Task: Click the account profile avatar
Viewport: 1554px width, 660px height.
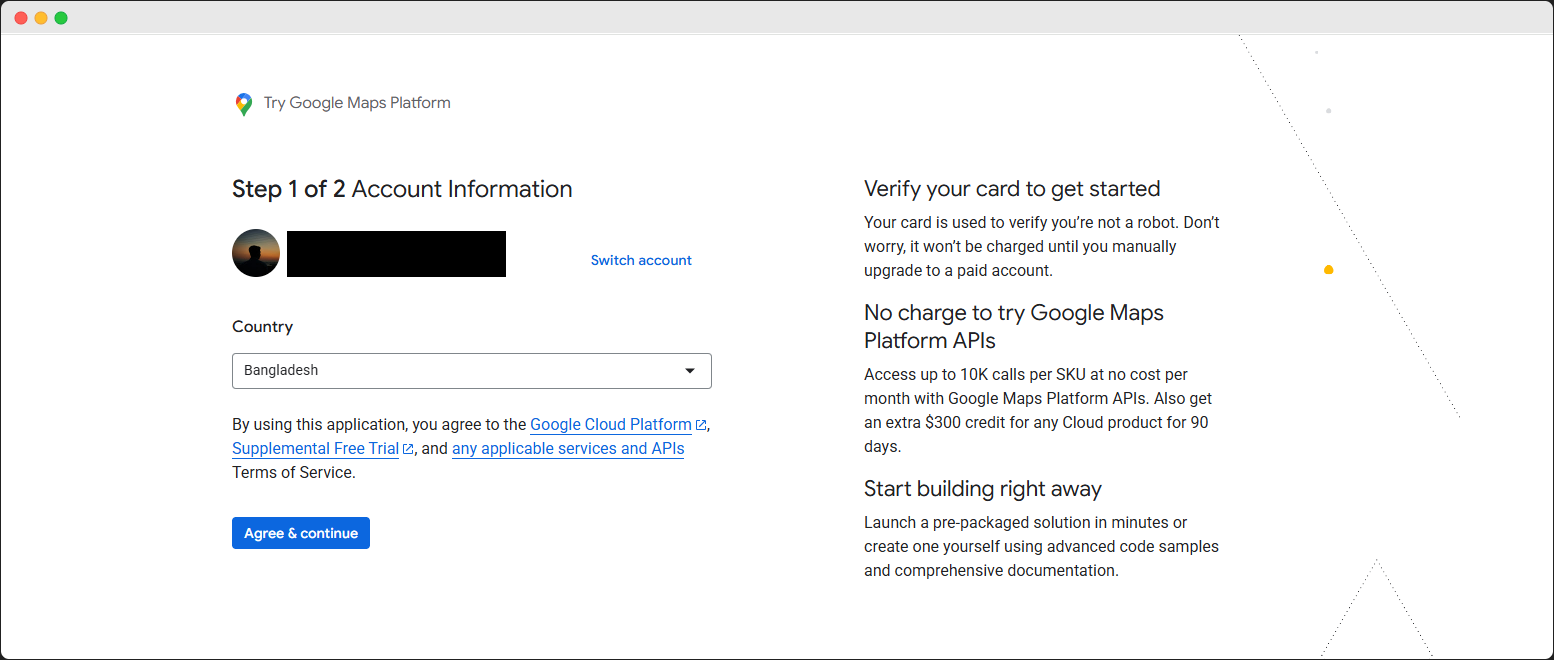Action: (256, 253)
